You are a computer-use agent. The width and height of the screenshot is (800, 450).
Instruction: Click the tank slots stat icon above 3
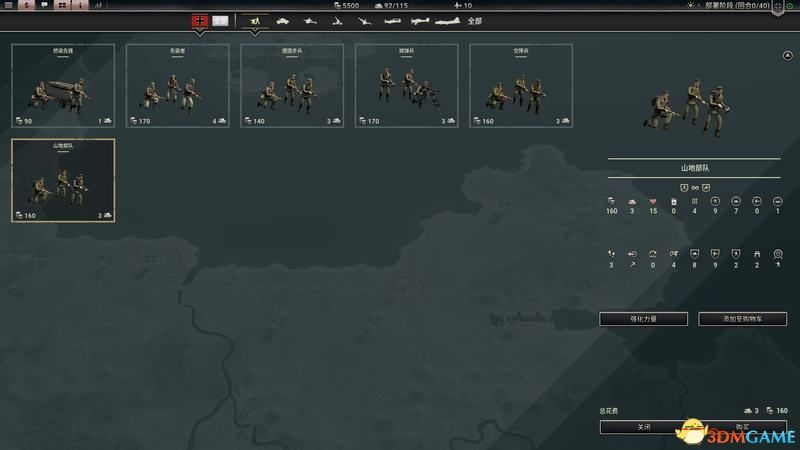click(x=632, y=201)
